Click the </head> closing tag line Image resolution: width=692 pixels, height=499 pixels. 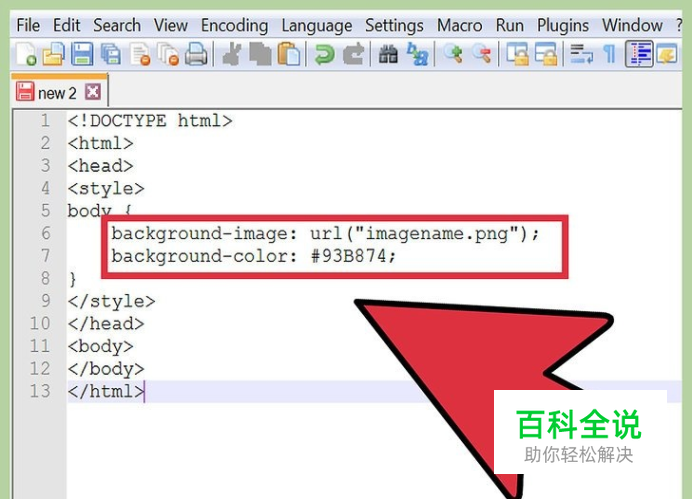106,323
